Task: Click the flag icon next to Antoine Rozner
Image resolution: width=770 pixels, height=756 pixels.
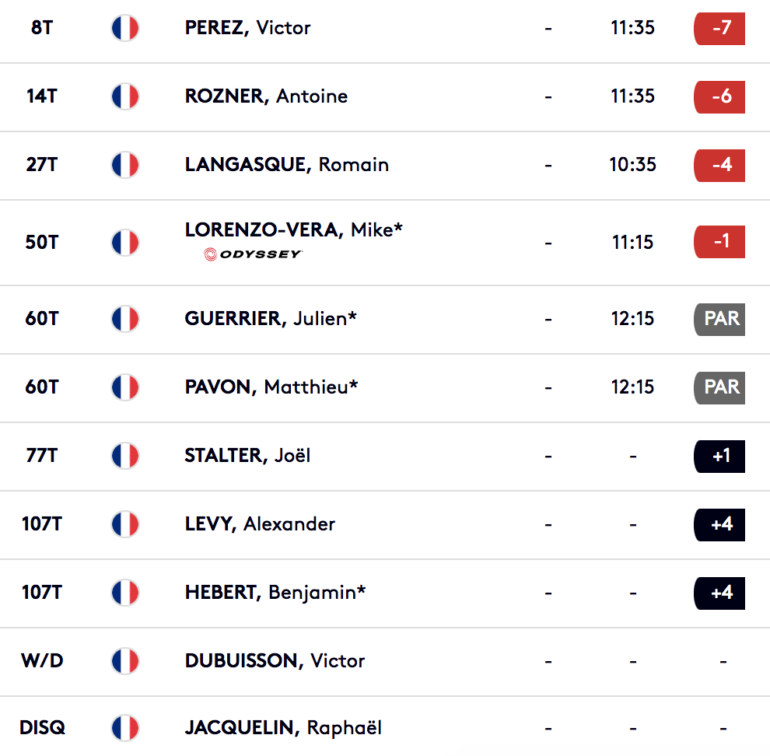Action: pos(125,96)
